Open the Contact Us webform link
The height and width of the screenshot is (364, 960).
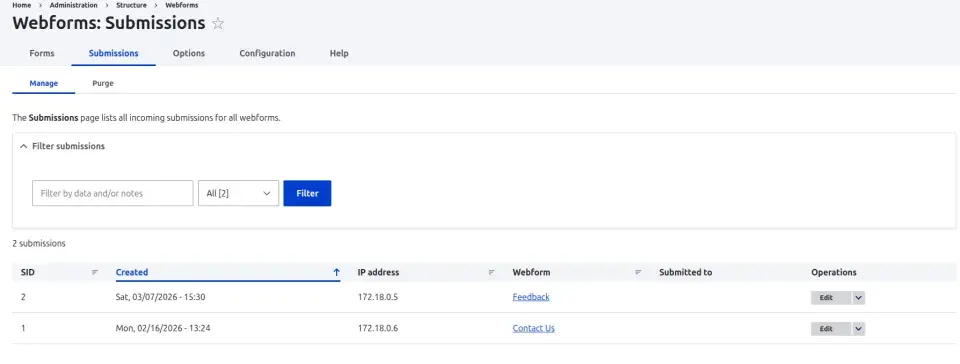point(533,328)
